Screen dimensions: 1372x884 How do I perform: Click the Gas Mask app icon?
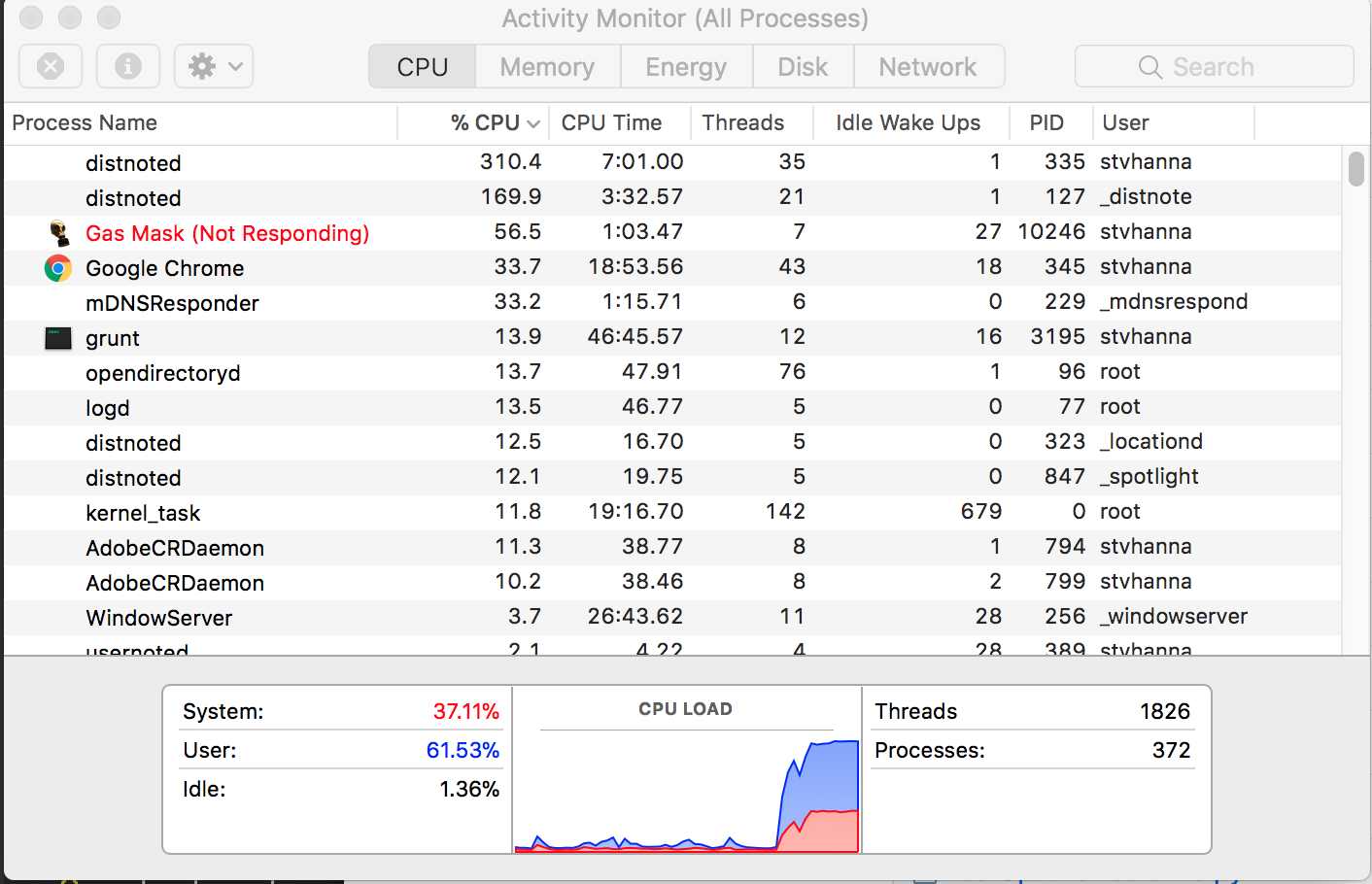(59, 233)
